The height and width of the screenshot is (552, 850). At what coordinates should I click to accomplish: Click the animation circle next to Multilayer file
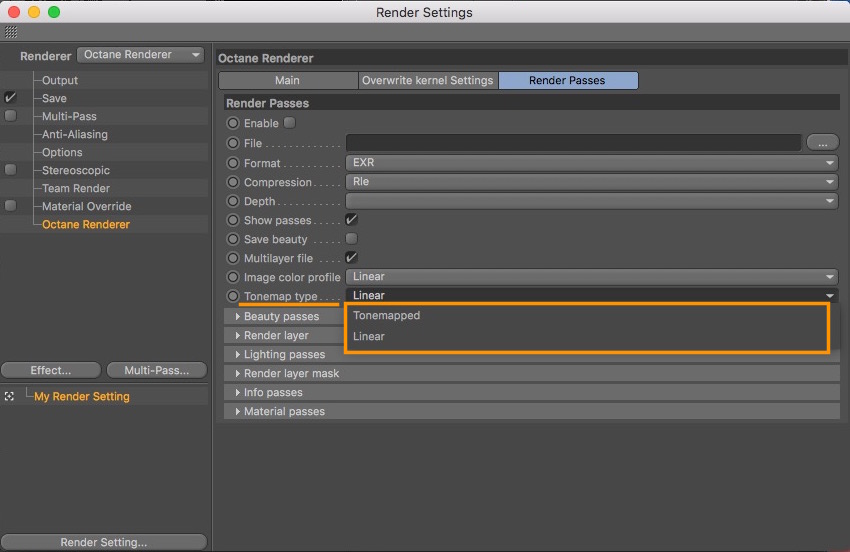pos(233,258)
